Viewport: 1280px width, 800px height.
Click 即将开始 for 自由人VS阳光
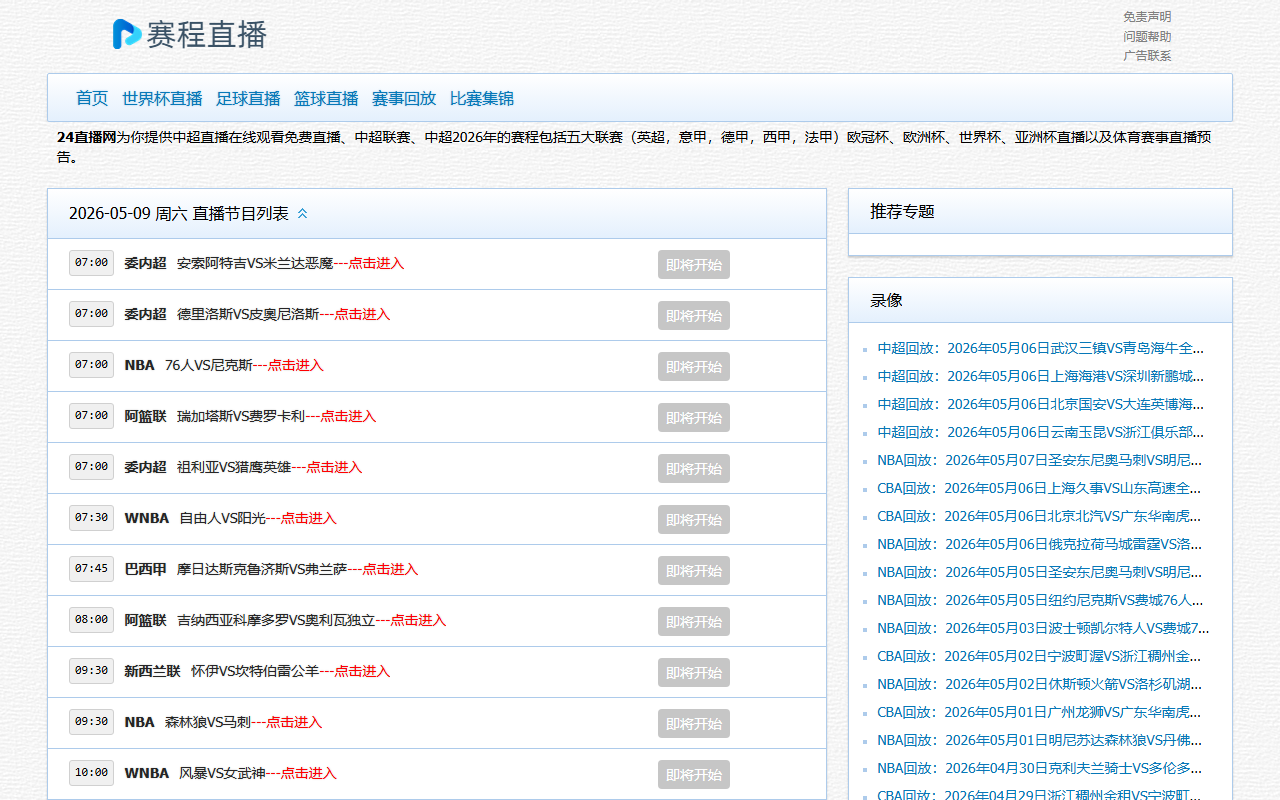(694, 520)
